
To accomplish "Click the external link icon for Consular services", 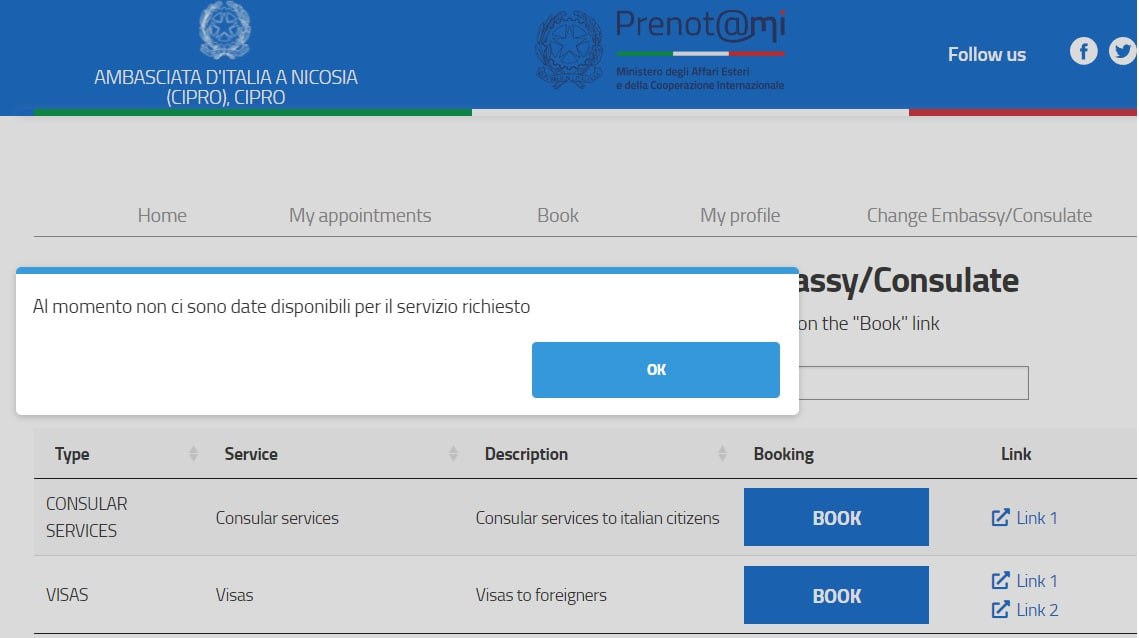I will coord(1000,518).
